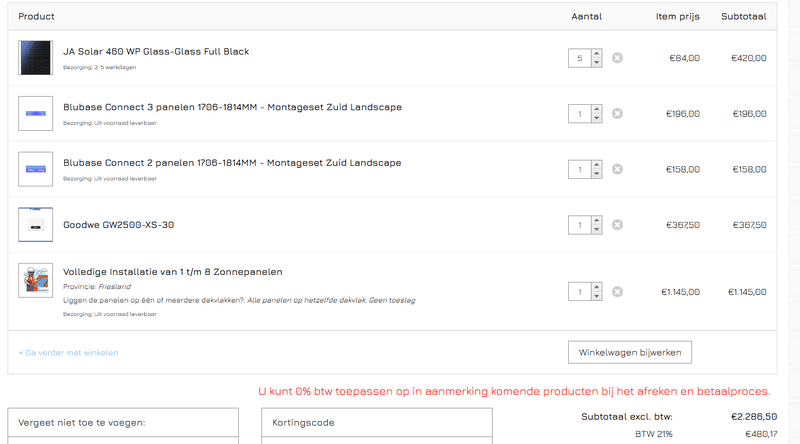The image size is (800, 444).
Task: Increase quantity of Goodwe GW2500-XS-30
Action: click(x=596, y=220)
